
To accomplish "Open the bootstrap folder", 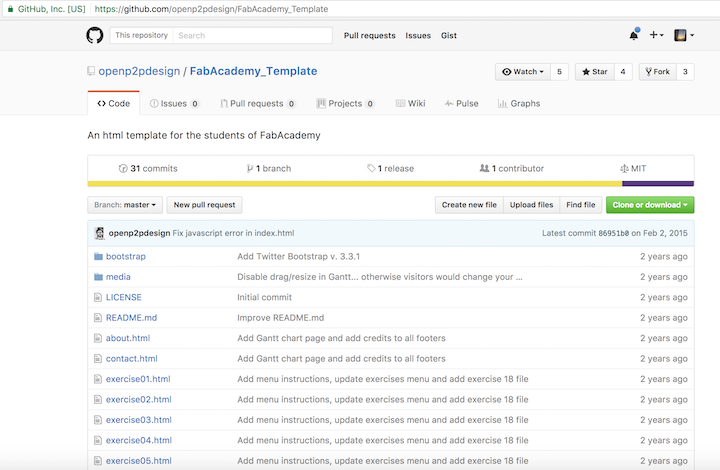I will (126, 257).
